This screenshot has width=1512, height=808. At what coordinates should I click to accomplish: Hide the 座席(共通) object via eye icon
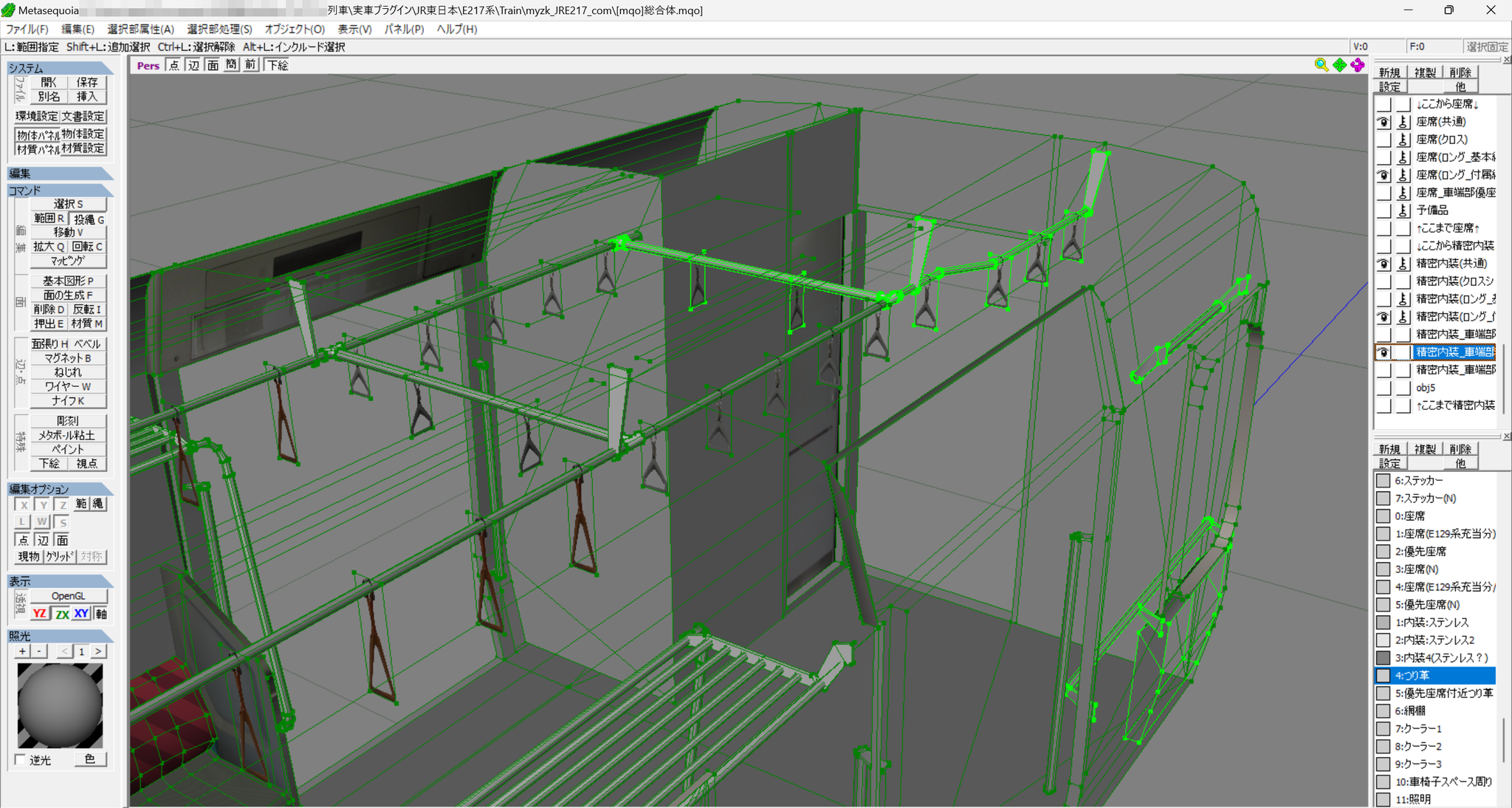pyautogui.click(x=1384, y=122)
